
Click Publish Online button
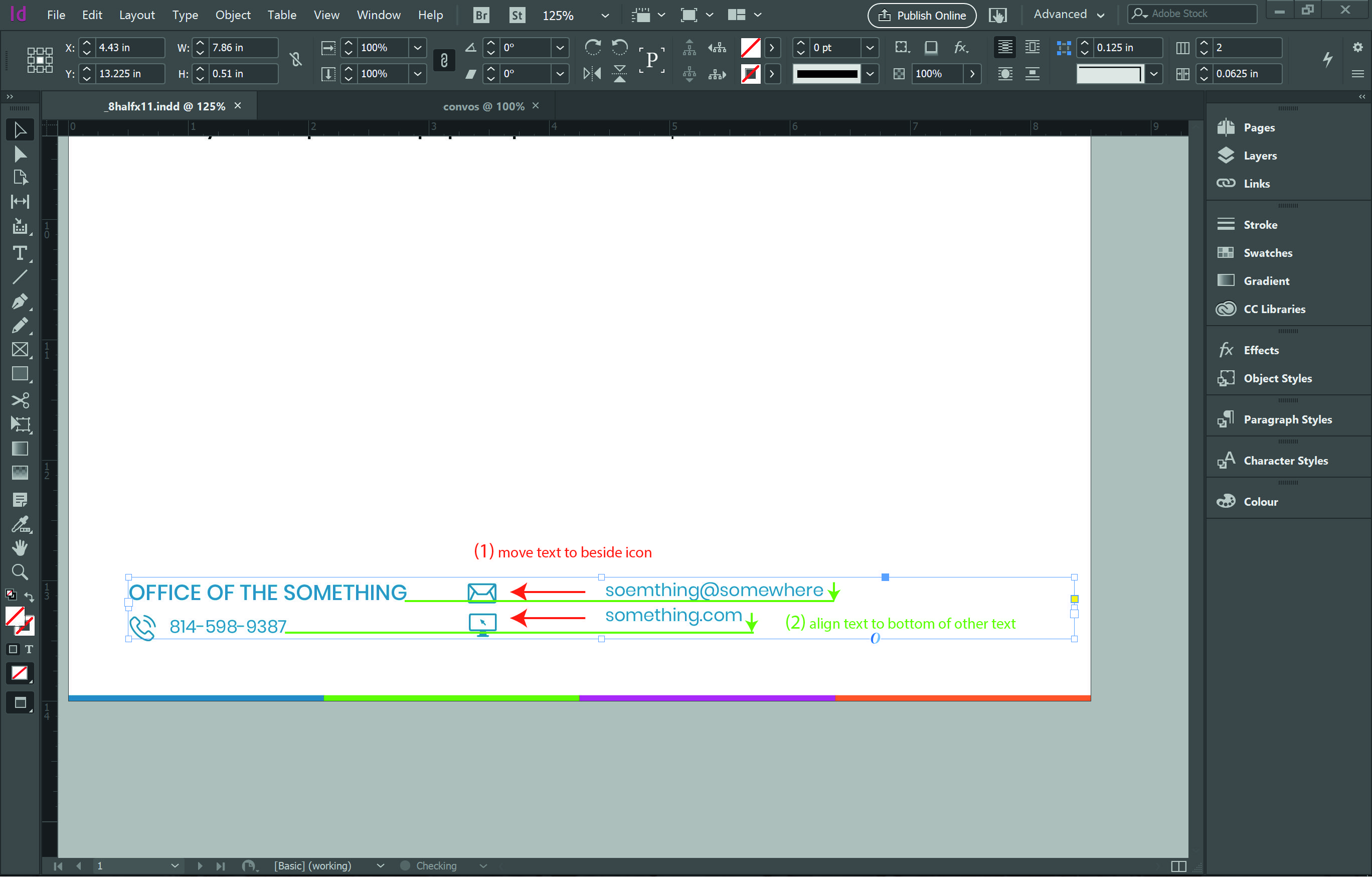point(921,15)
